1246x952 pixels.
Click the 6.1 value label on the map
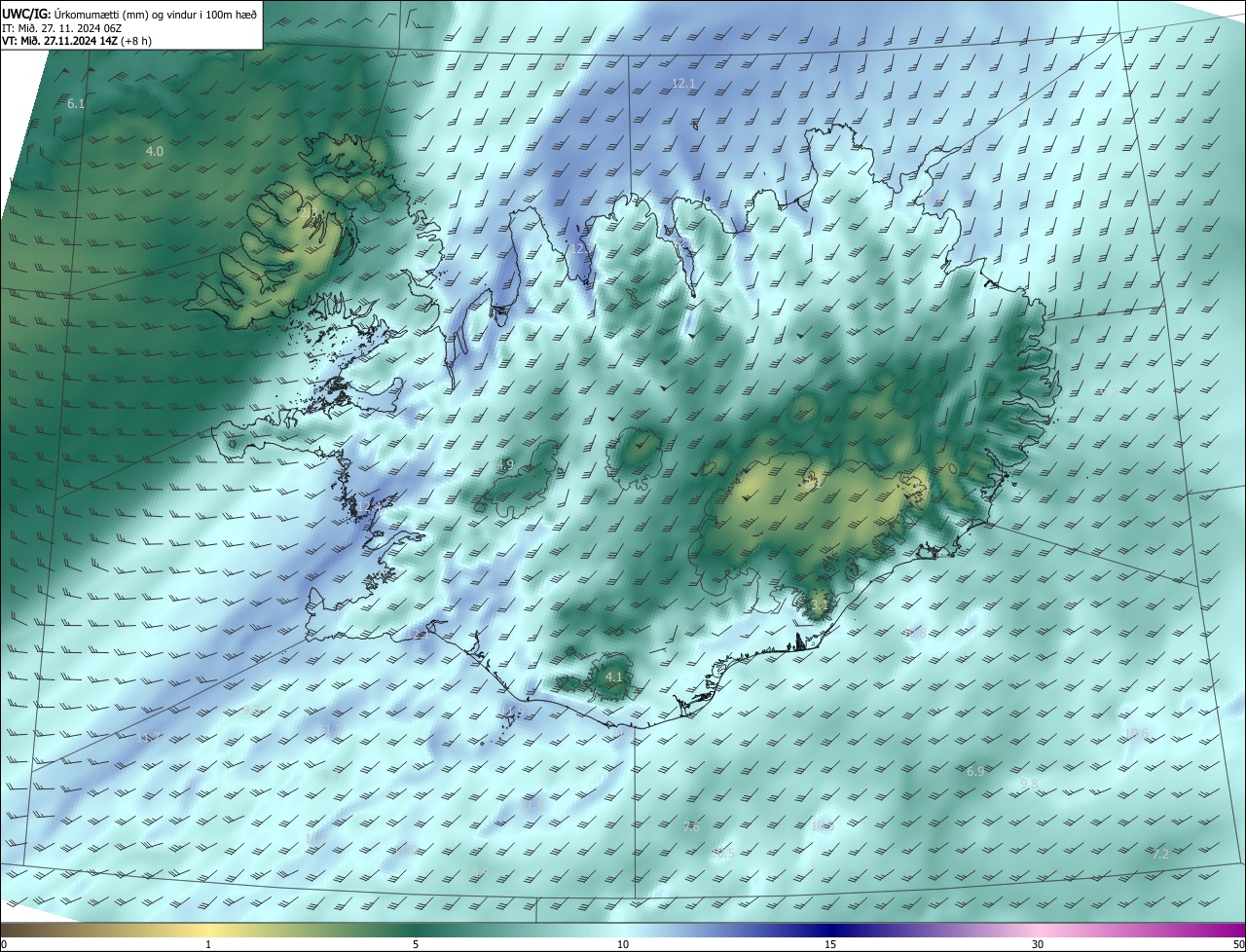76,103
